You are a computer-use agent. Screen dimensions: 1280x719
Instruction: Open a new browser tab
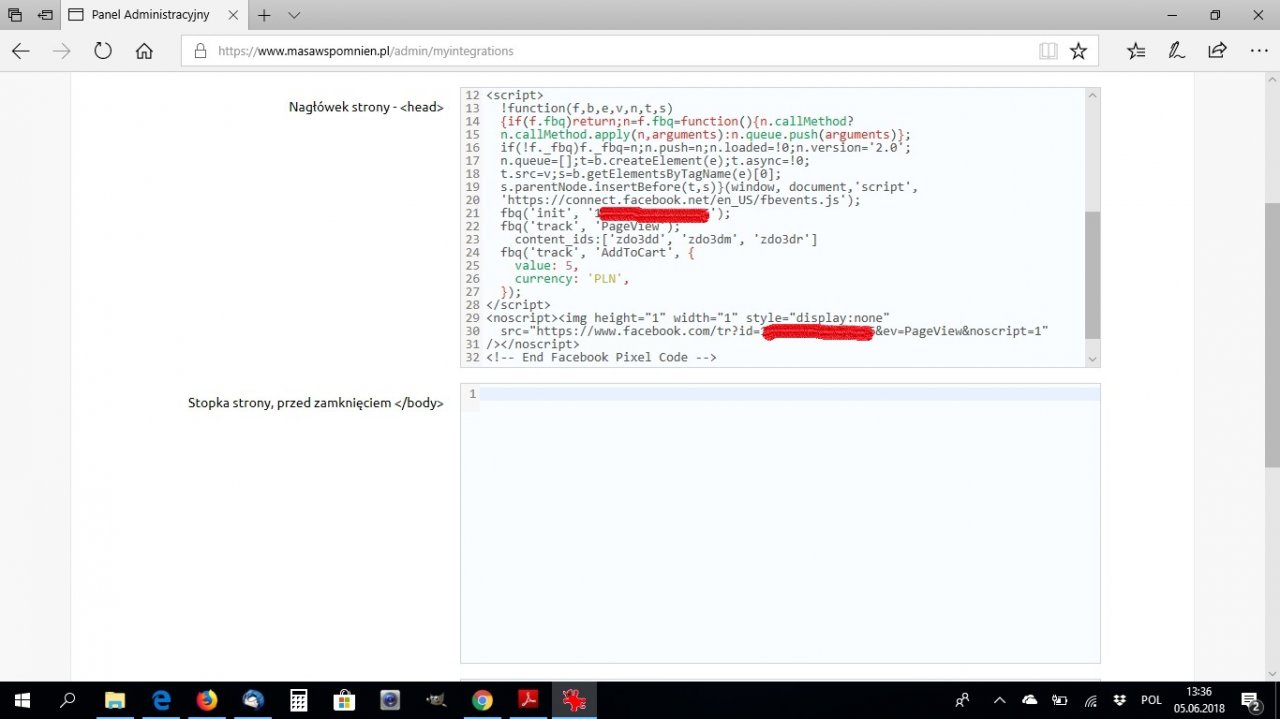[x=264, y=15]
